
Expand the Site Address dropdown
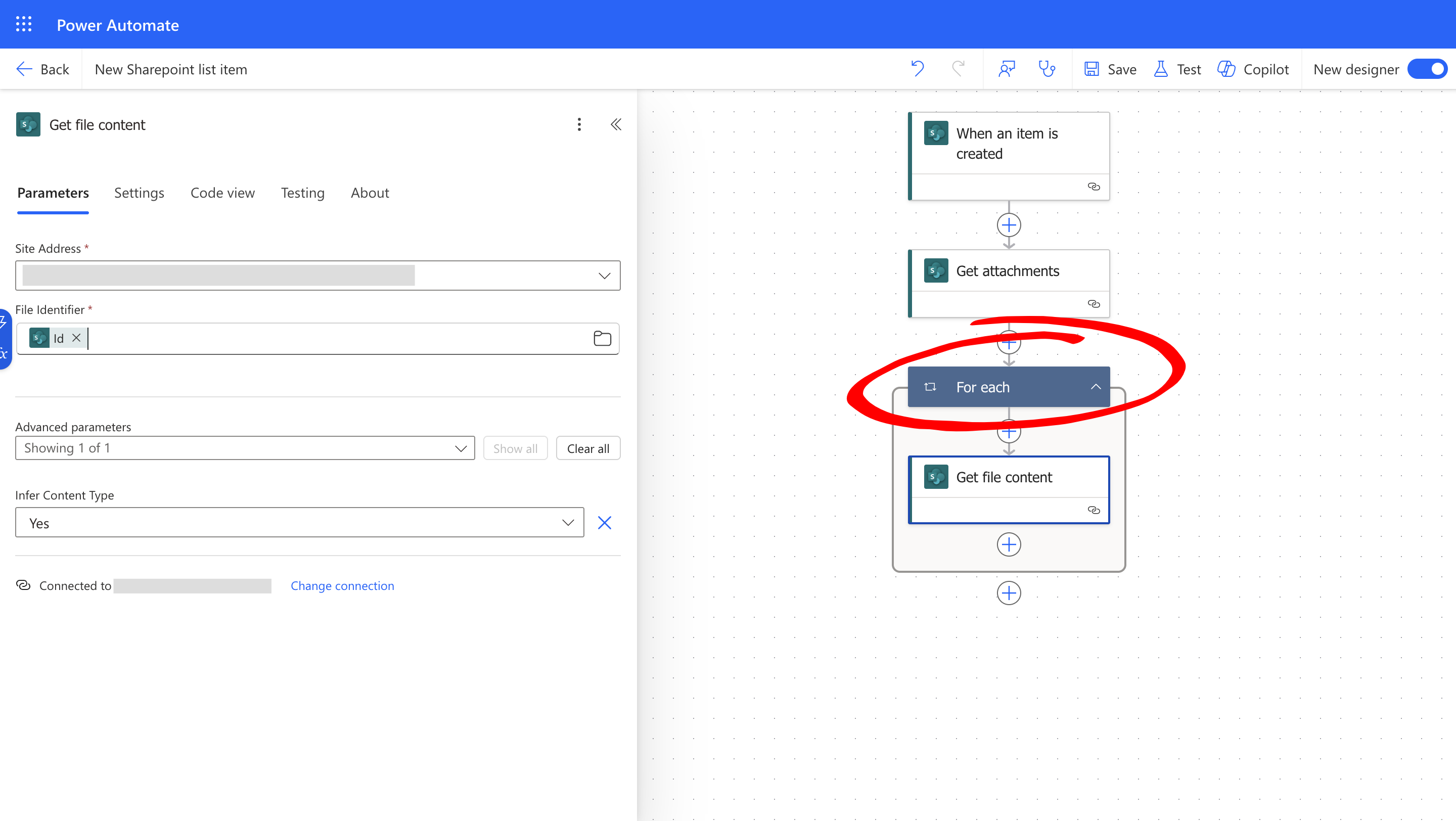coord(604,276)
